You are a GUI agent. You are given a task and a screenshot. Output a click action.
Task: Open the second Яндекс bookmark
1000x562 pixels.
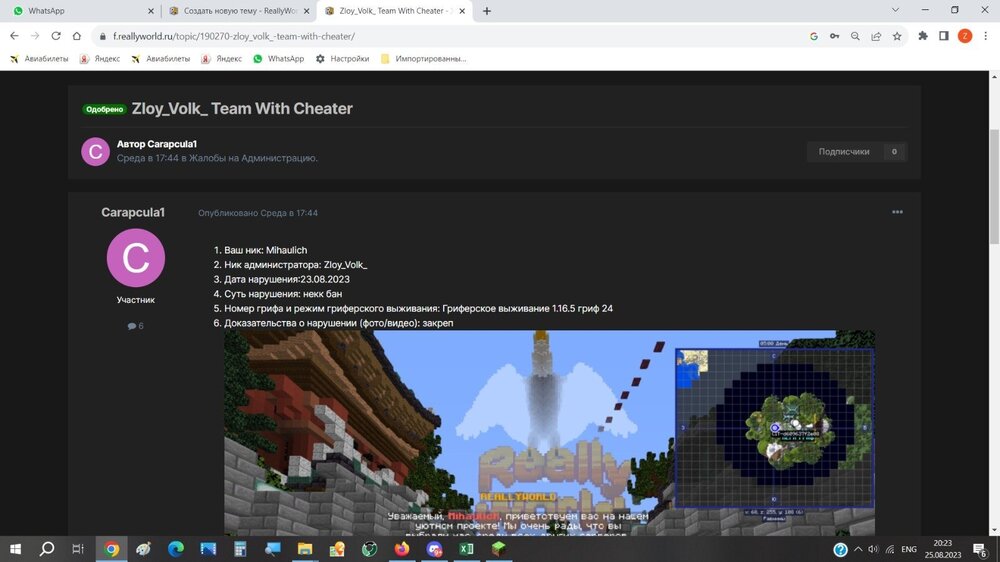tap(221, 59)
